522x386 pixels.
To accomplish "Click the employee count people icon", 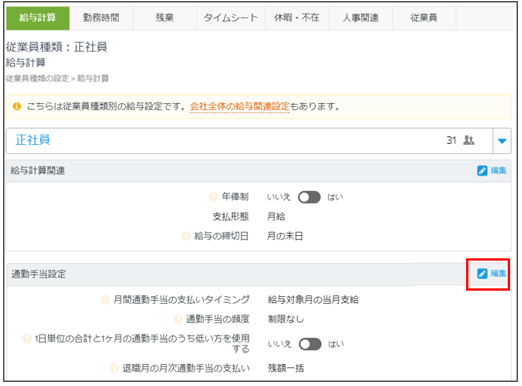I will point(468,140).
